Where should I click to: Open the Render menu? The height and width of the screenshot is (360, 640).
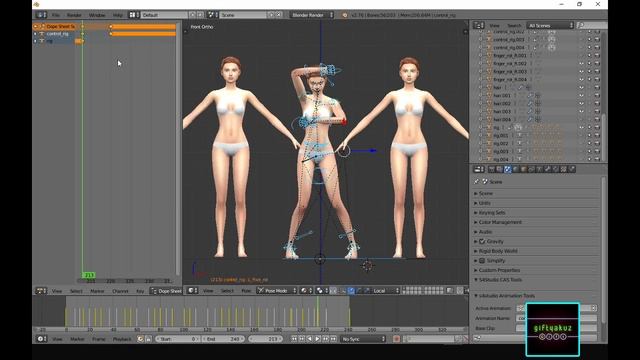pos(74,15)
